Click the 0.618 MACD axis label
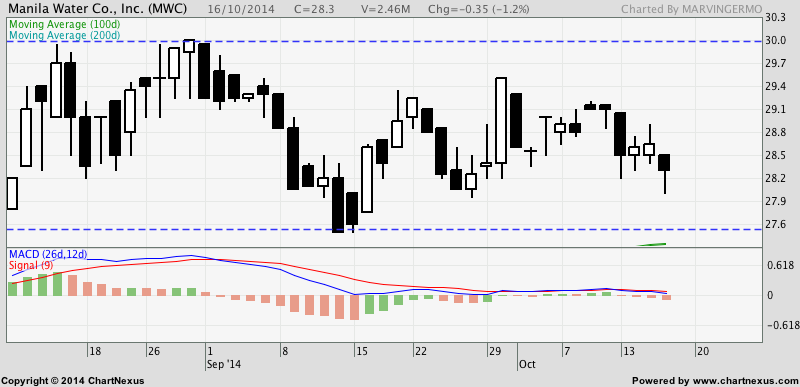 [x=780, y=265]
